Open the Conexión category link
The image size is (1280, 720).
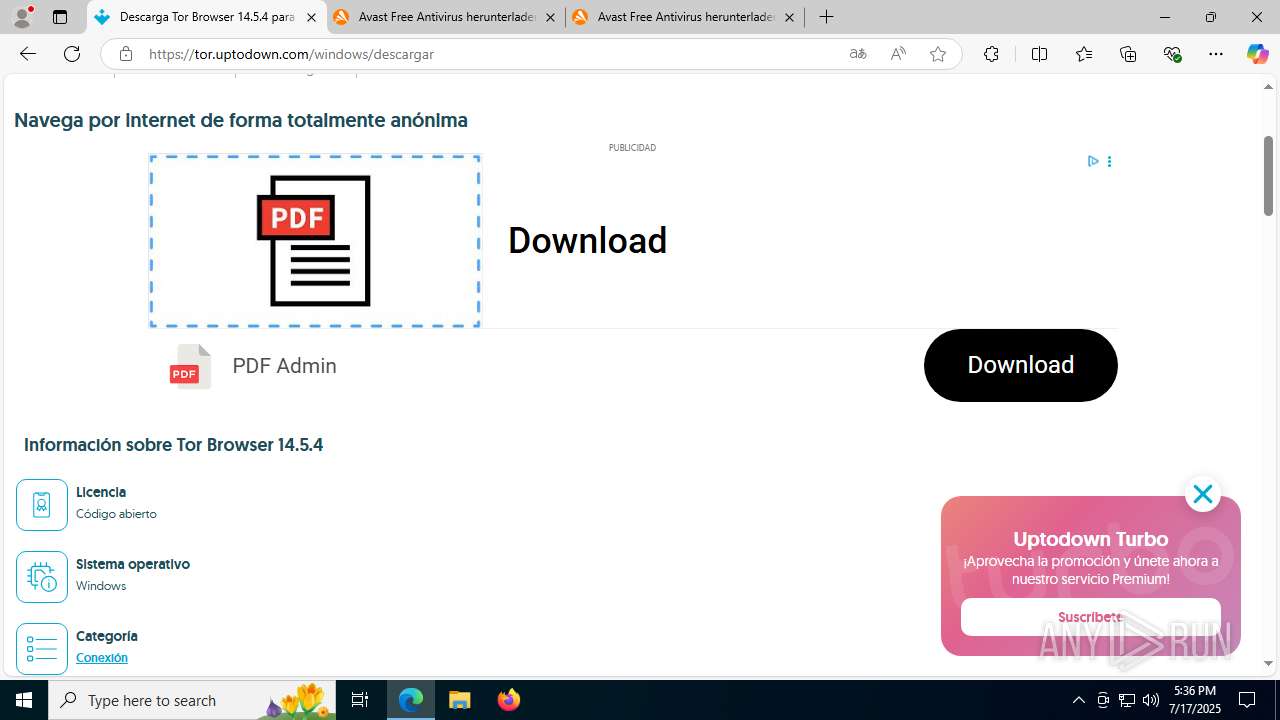pyautogui.click(x=102, y=658)
